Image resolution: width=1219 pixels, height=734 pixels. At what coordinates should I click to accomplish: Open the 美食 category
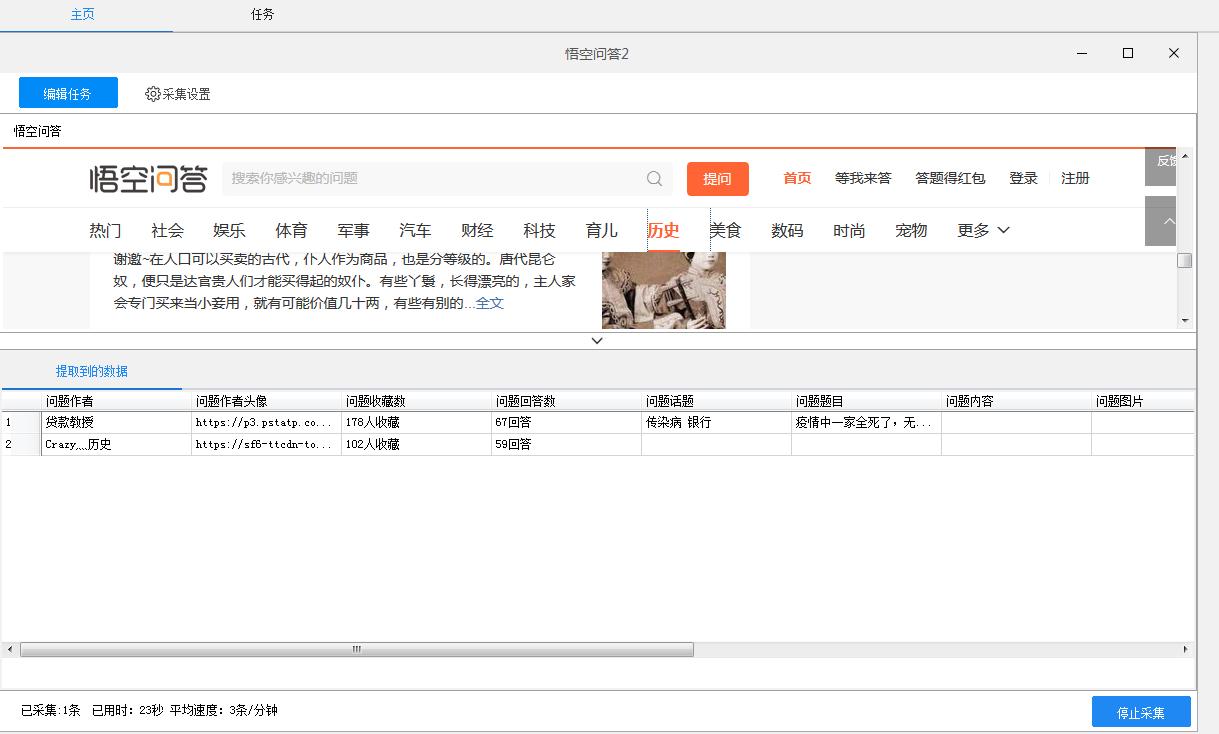point(725,230)
